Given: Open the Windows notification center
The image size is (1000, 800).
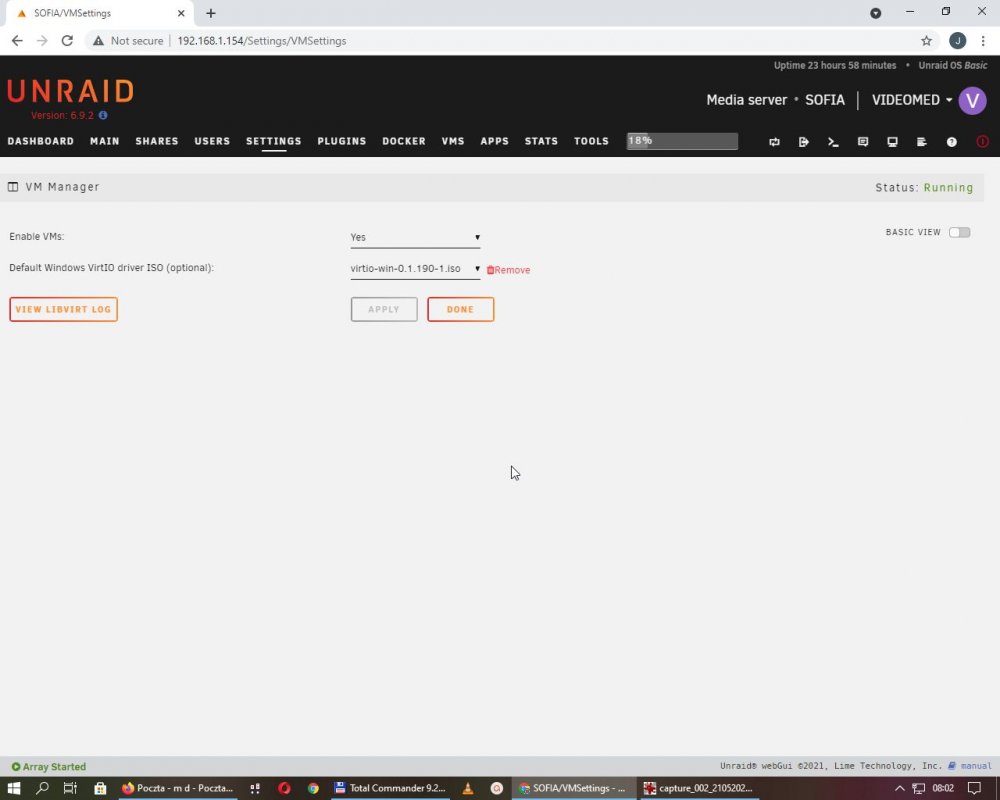Looking at the screenshot, I should click(974, 788).
